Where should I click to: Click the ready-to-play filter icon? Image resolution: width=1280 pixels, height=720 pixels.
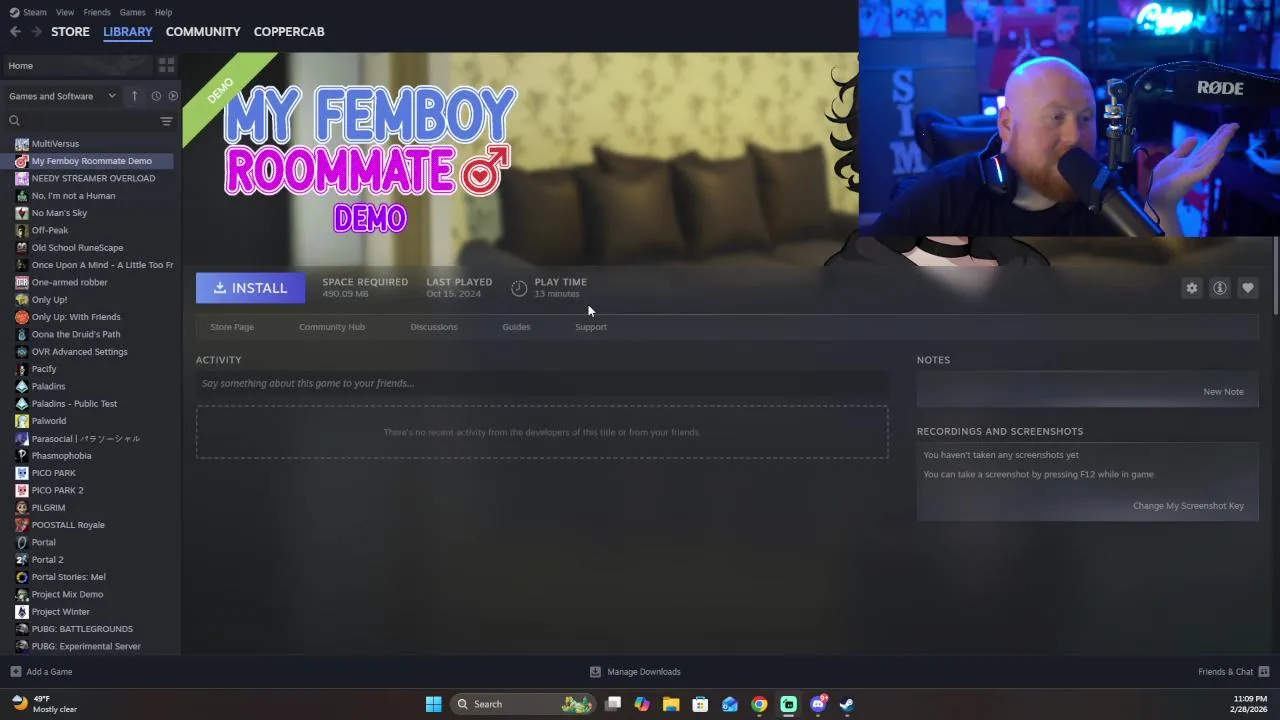(x=173, y=96)
